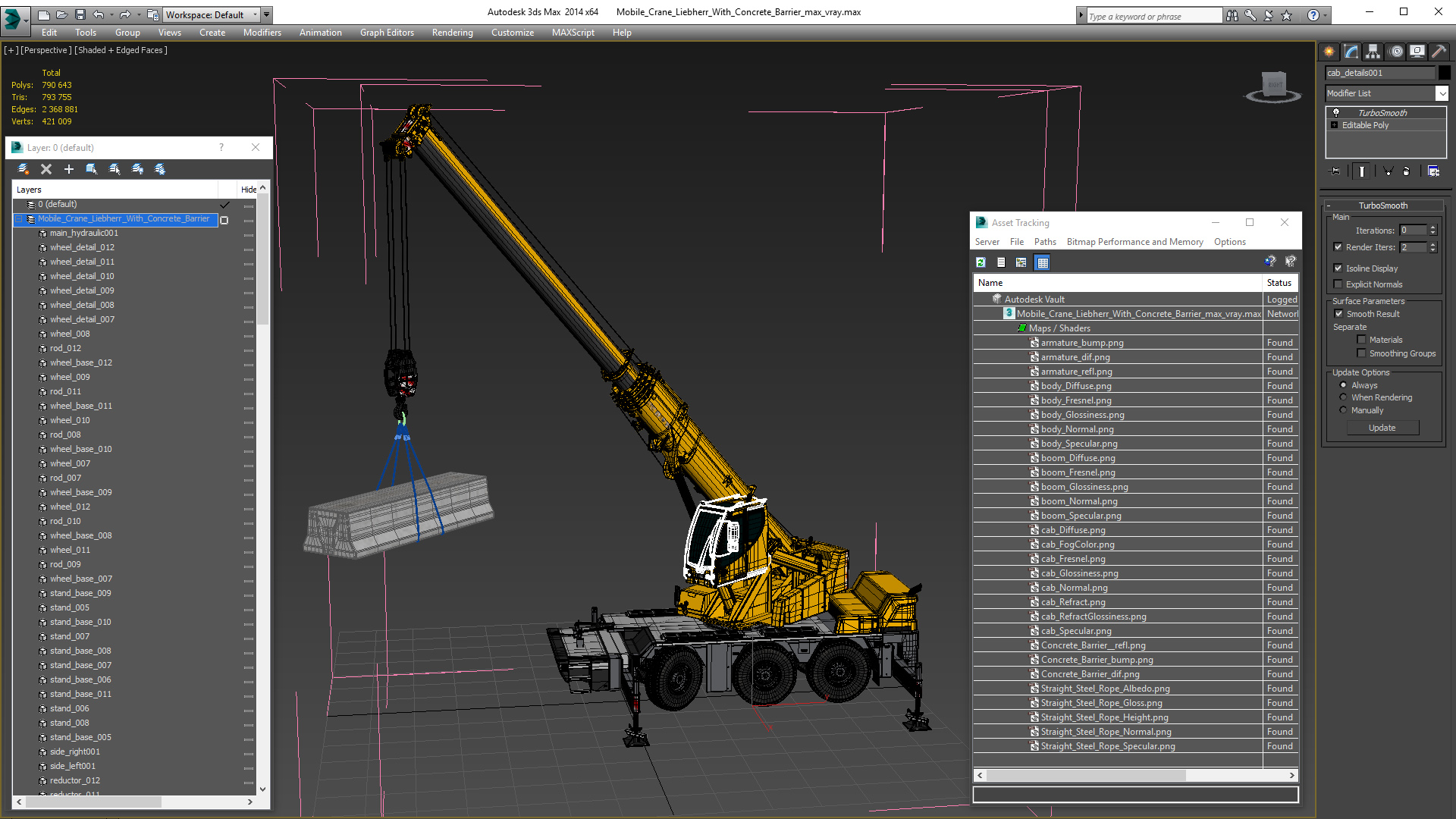Click the keyword search field
Viewport: 1456px width, 819px height.
1153,16
